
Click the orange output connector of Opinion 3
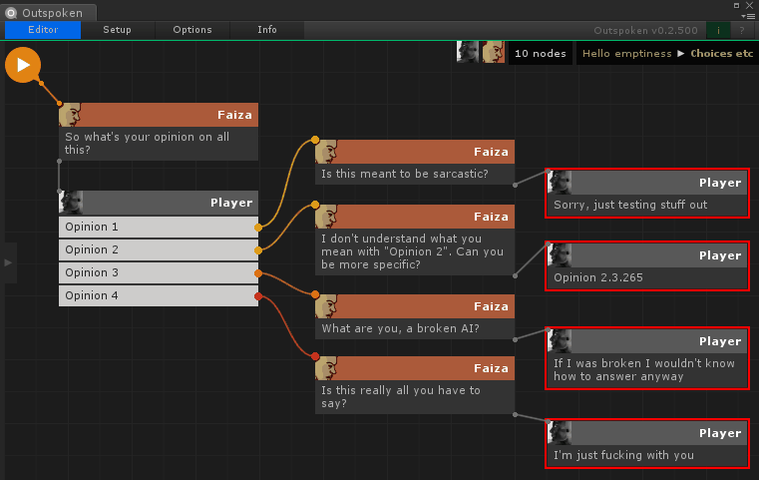coord(258,273)
